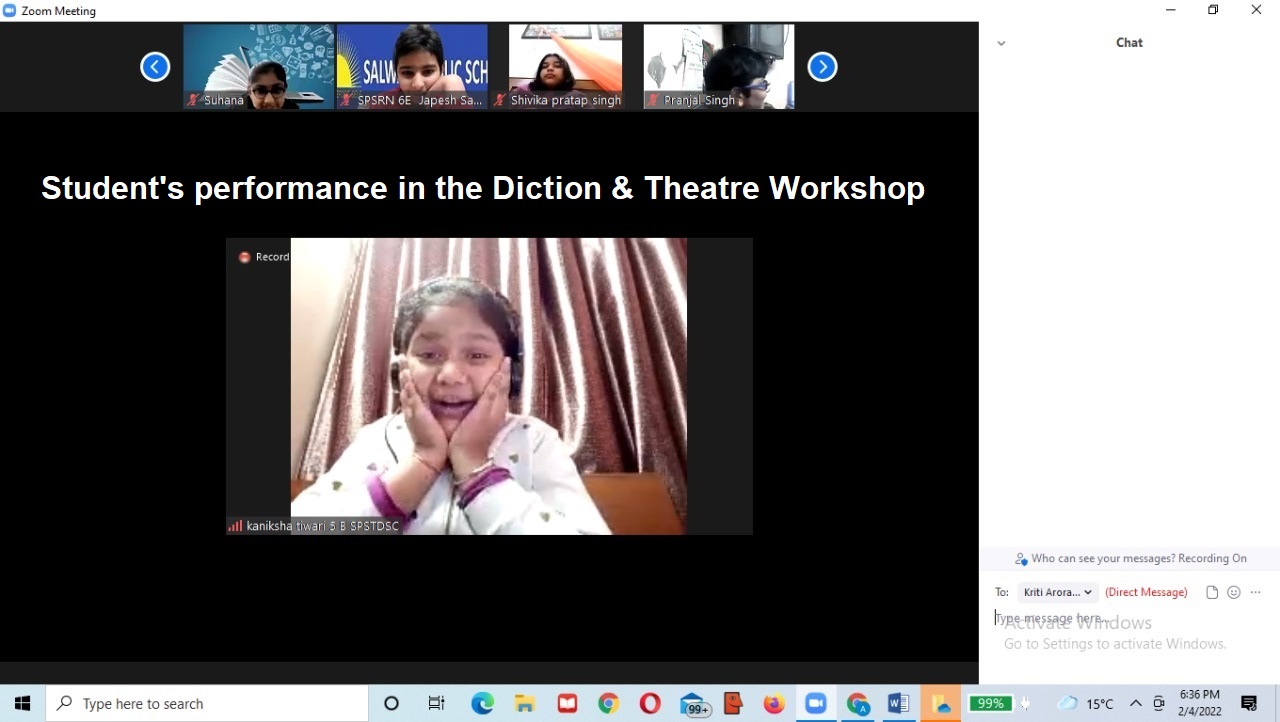Show hidden system tray icons
Image resolution: width=1280 pixels, height=722 pixels.
[x=1136, y=704]
